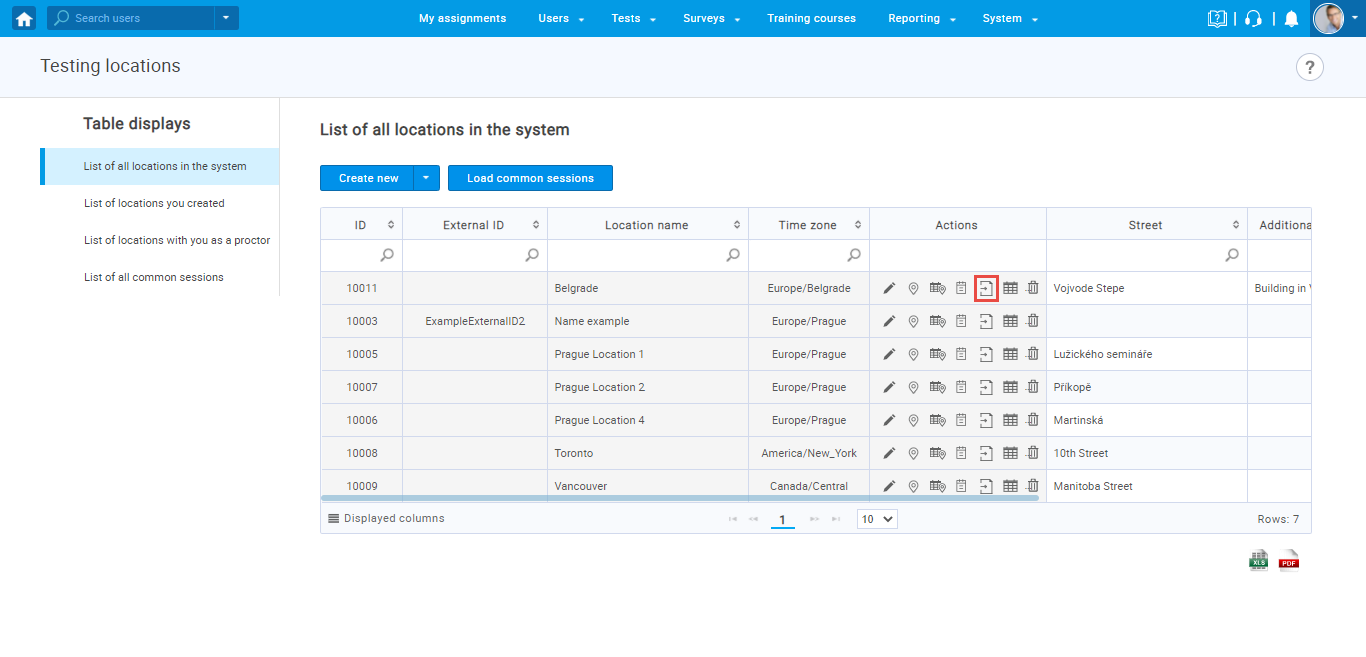Delete the Toronto location using trash icon
Viewport: 1366px width, 657px height.
(x=1033, y=454)
